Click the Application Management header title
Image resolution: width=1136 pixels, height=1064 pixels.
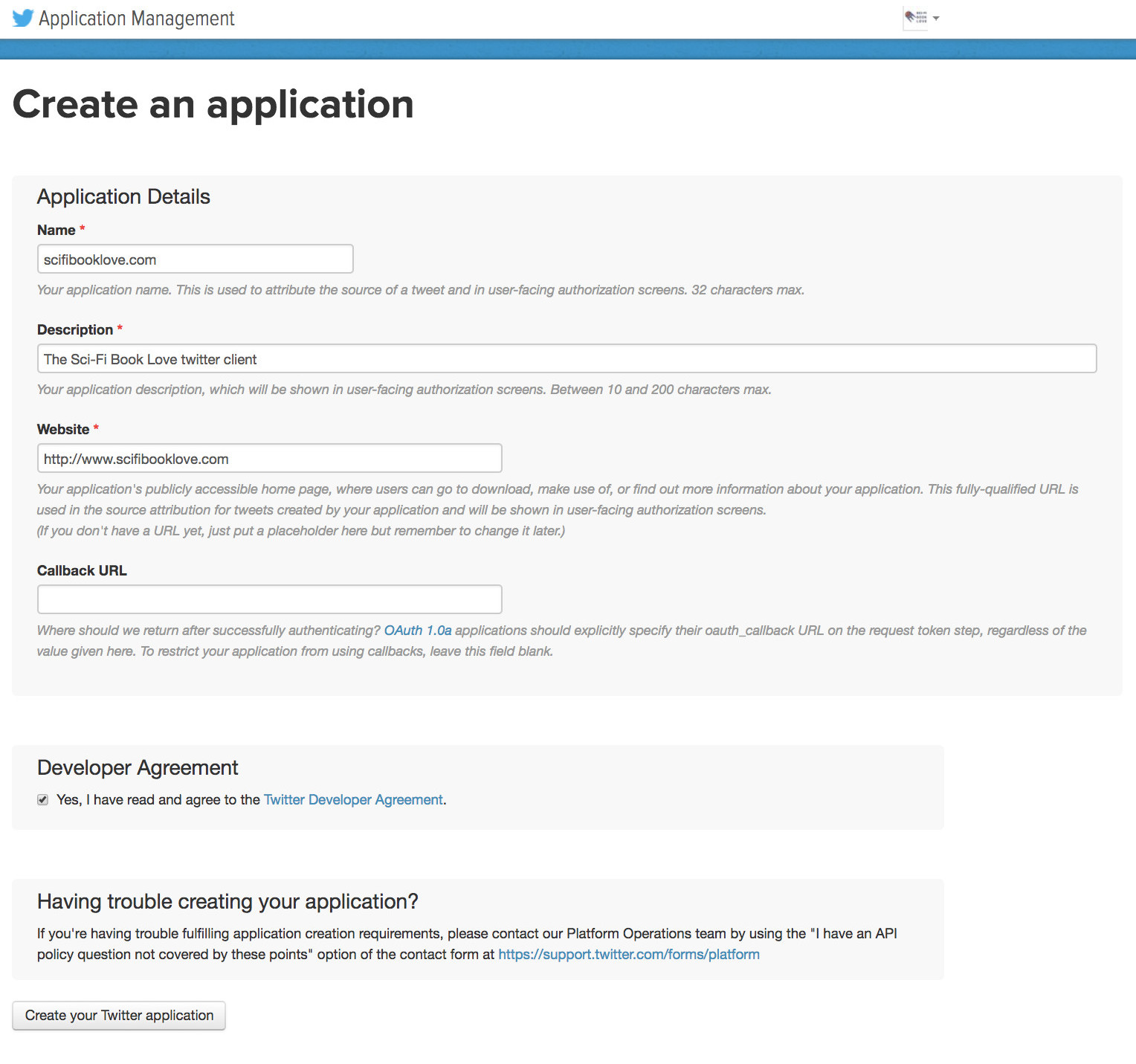point(137,19)
